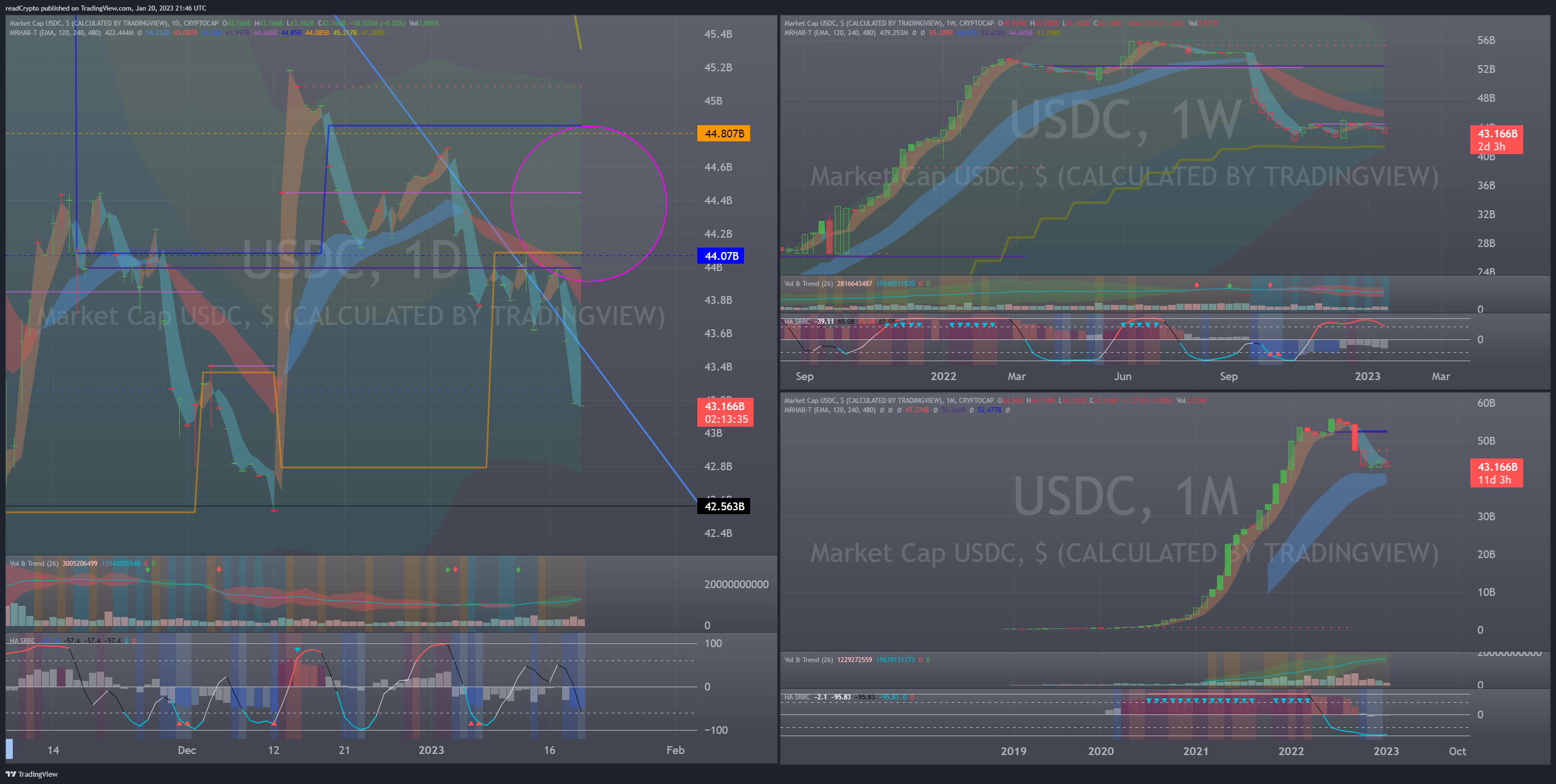Click the 30B price tick on monthly chart
This screenshot has height=784, width=1556.
[x=1486, y=516]
